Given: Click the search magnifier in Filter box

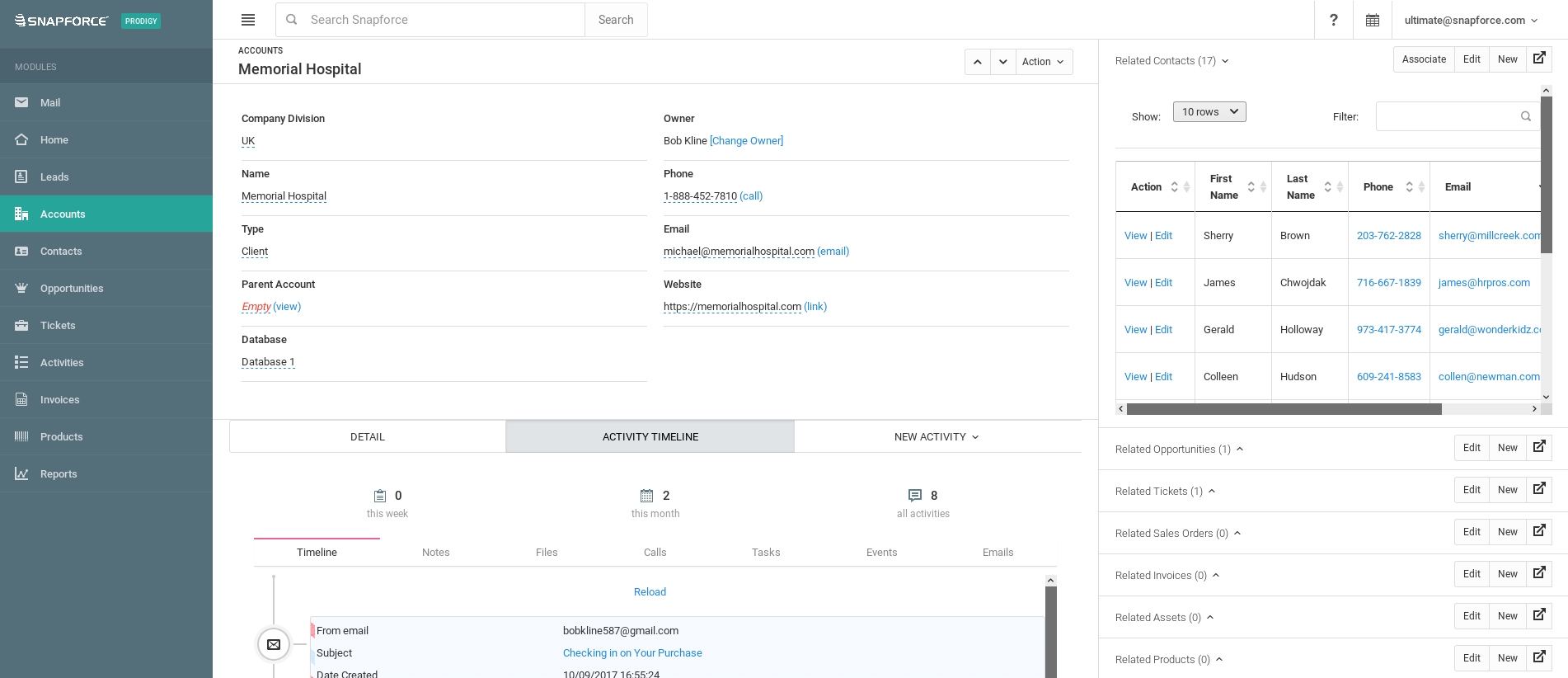Looking at the screenshot, I should [1526, 116].
